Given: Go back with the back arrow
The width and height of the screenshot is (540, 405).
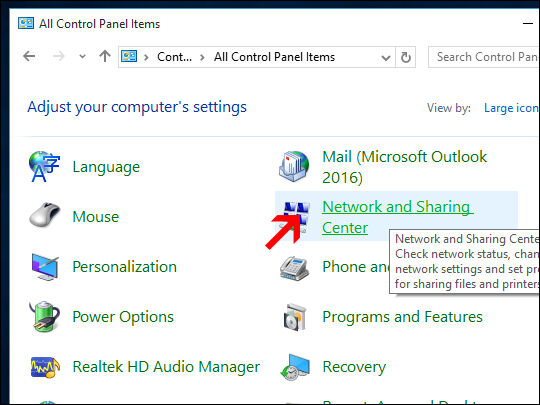Looking at the screenshot, I should tap(29, 56).
